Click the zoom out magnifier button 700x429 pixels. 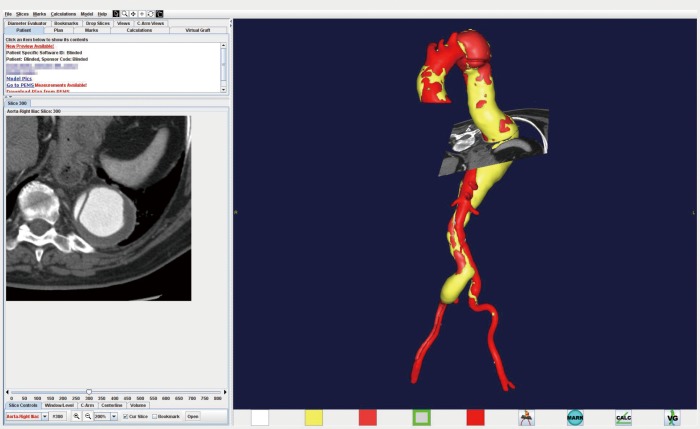[88, 417]
